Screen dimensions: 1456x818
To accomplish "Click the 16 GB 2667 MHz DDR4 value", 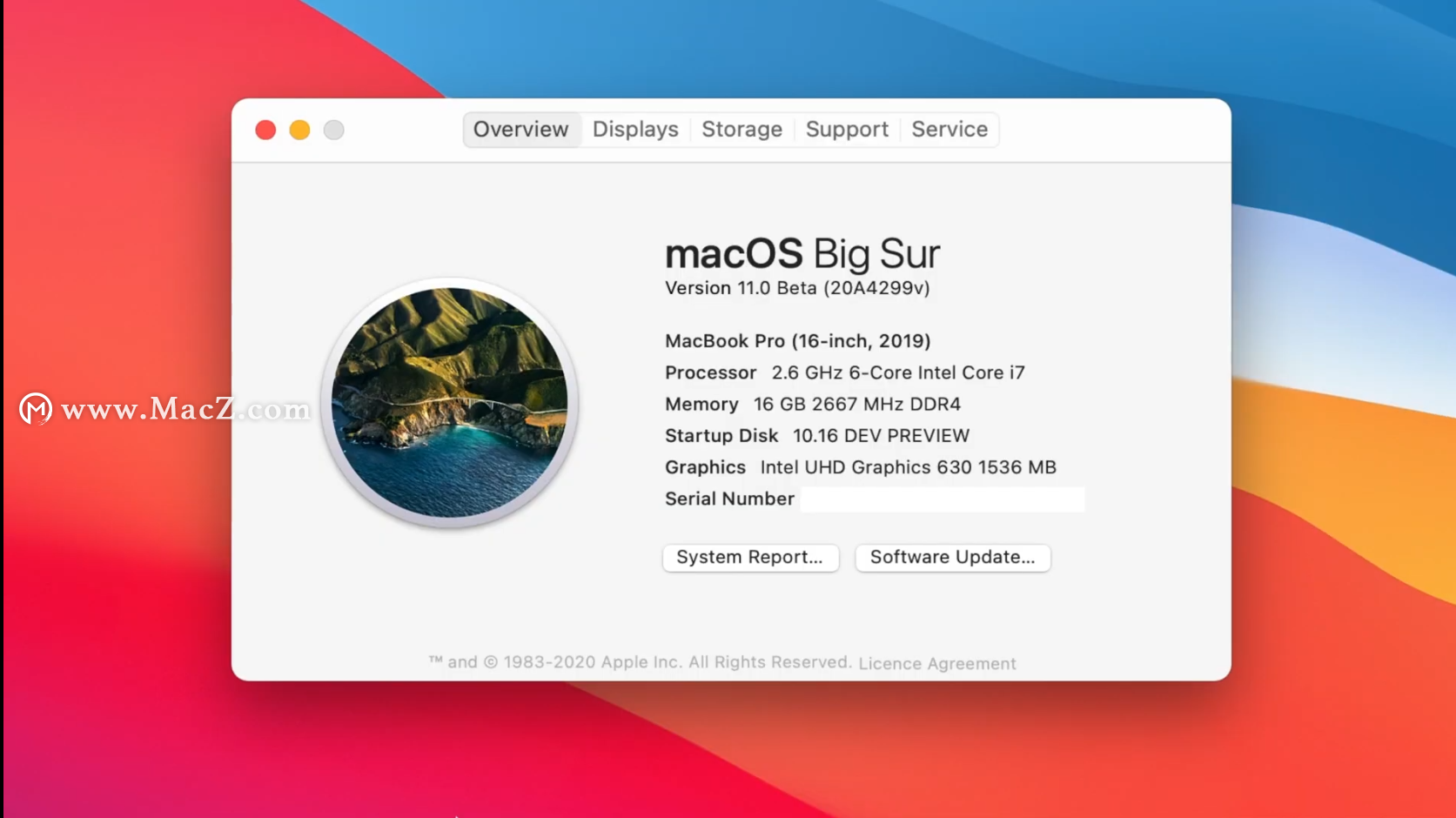I will coord(857,404).
